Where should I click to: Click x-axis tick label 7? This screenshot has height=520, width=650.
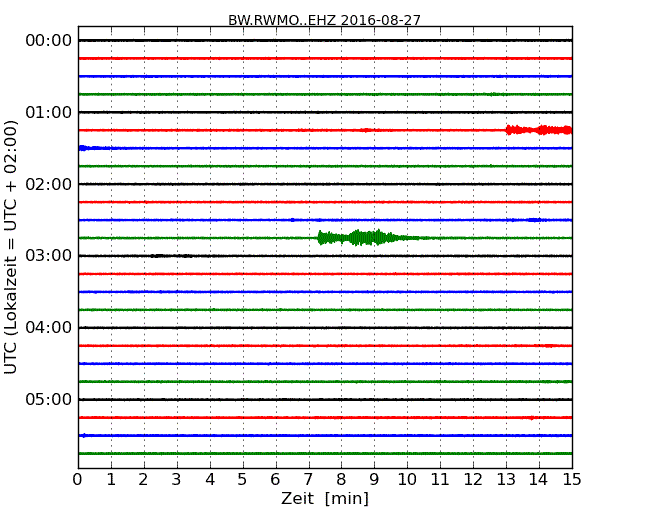pos(308,480)
